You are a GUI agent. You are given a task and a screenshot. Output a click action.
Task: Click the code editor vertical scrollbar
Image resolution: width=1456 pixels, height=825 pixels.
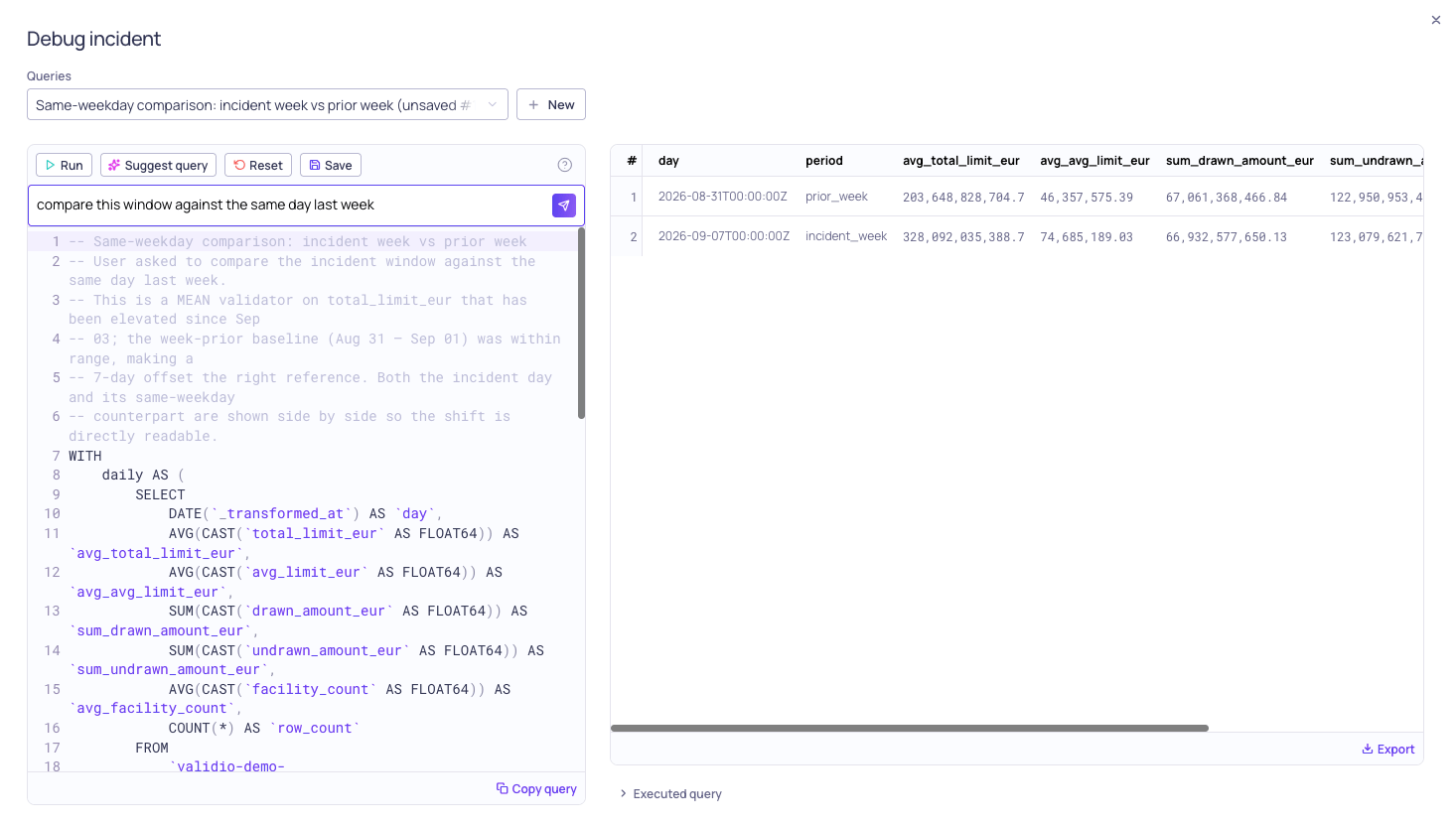[x=581, y=323]
